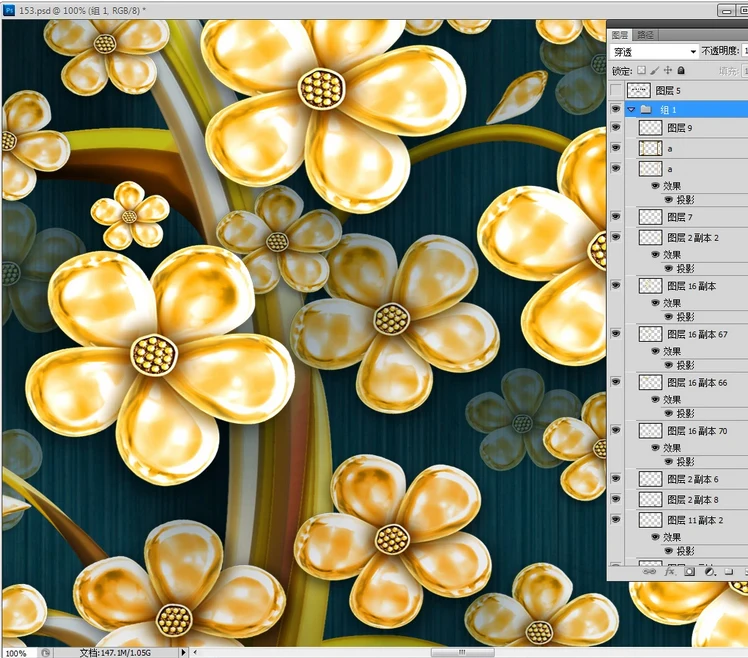The width and height of the screenshot is (748, 658).
Task: Show hidden layer 图层 5
Action: (x=616, y=91)
